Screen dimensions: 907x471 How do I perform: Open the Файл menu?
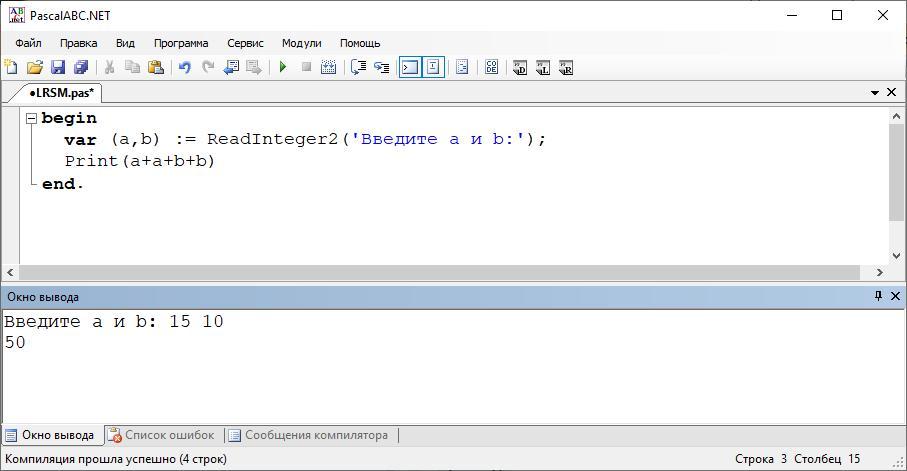(x=28, y=43)
